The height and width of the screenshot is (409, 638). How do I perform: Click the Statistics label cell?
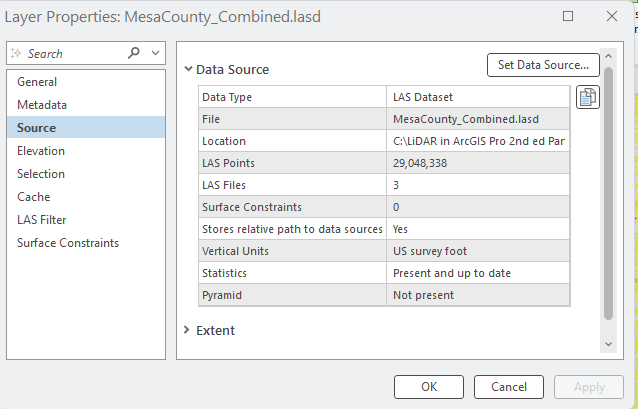(293, 273)
